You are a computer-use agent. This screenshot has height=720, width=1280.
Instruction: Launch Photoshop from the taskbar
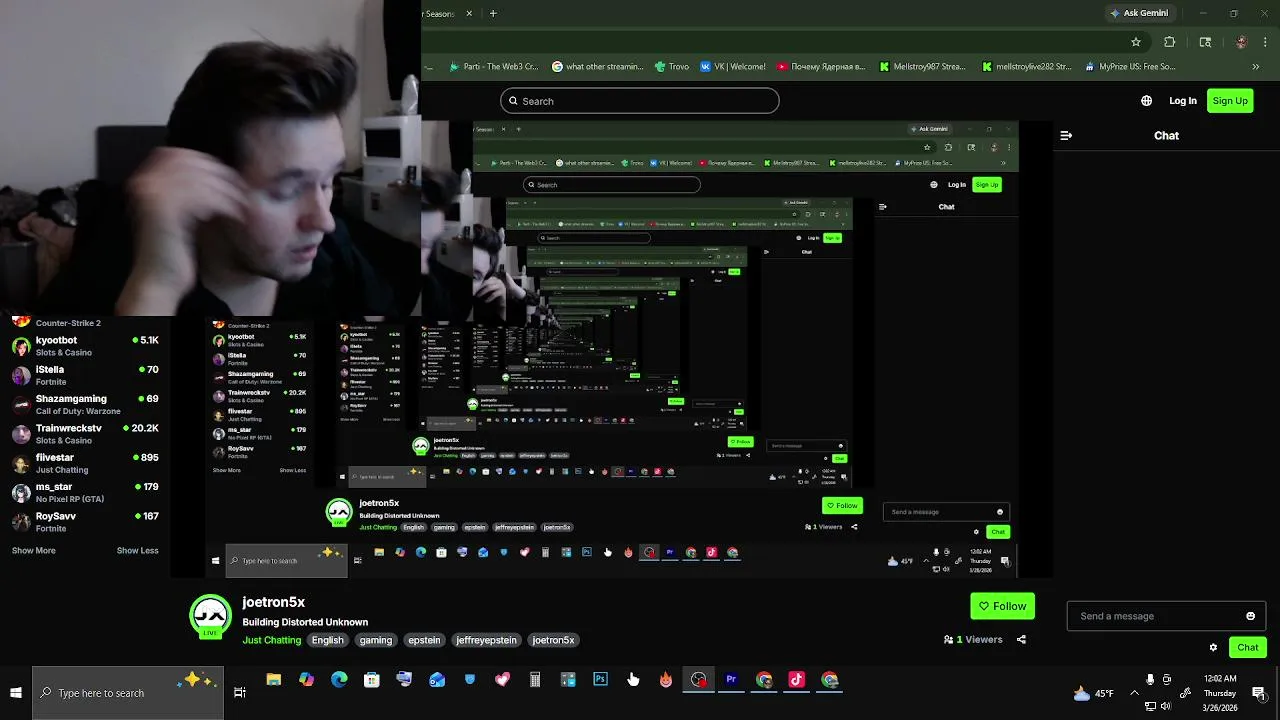click(600, 680)
